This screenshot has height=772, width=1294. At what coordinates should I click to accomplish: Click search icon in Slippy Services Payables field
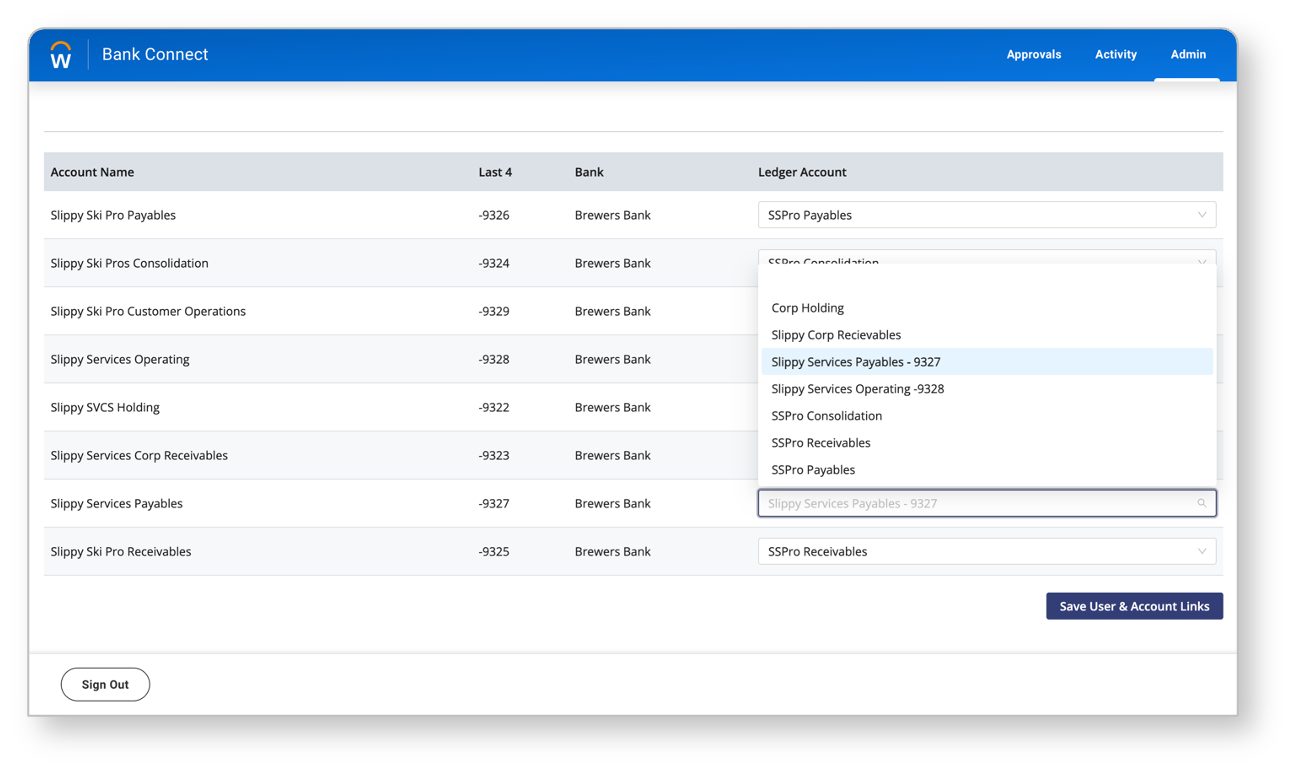point(1202,503)
